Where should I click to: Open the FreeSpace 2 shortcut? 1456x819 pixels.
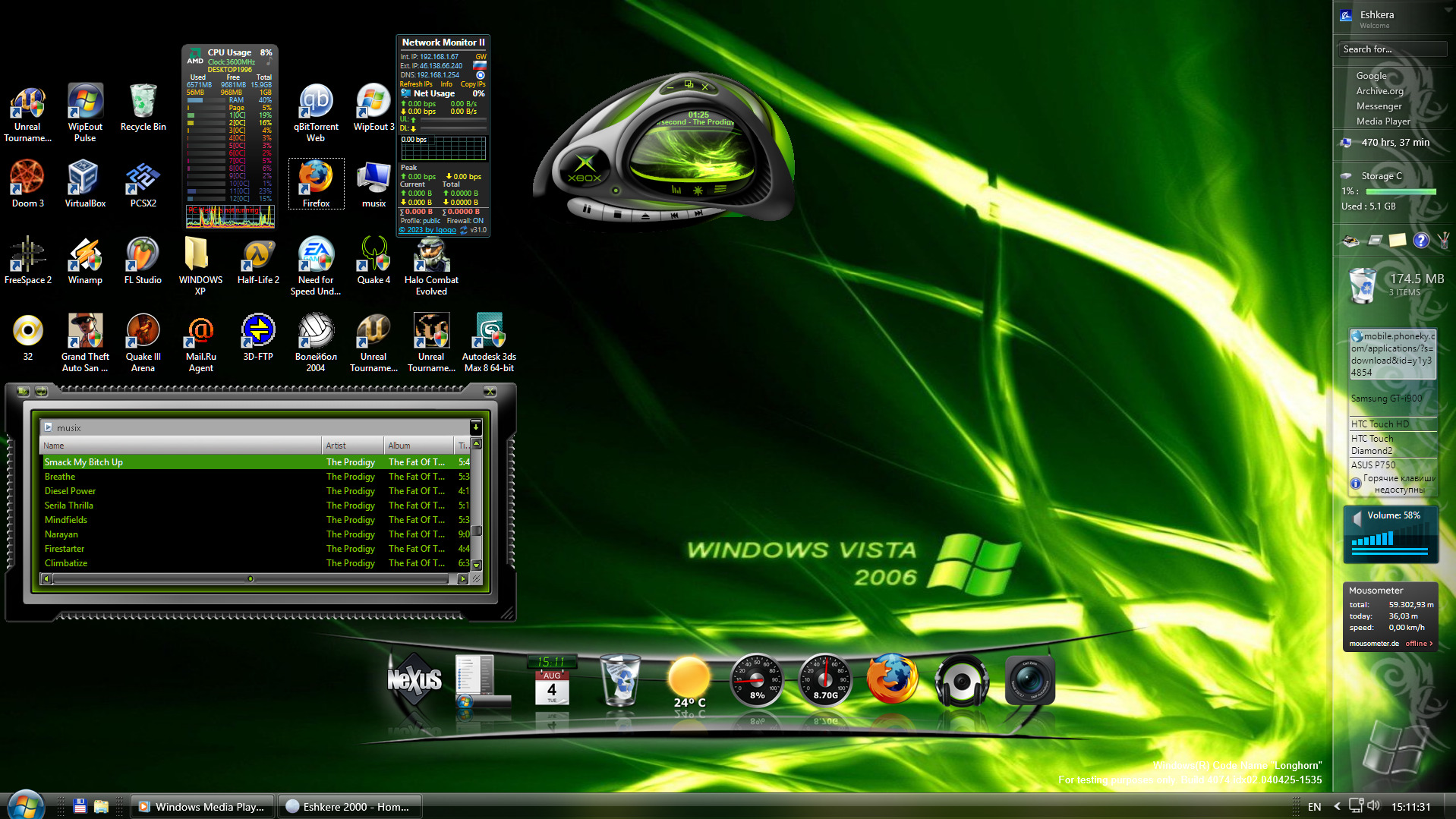pyautogui.click(x=27, y=260)
